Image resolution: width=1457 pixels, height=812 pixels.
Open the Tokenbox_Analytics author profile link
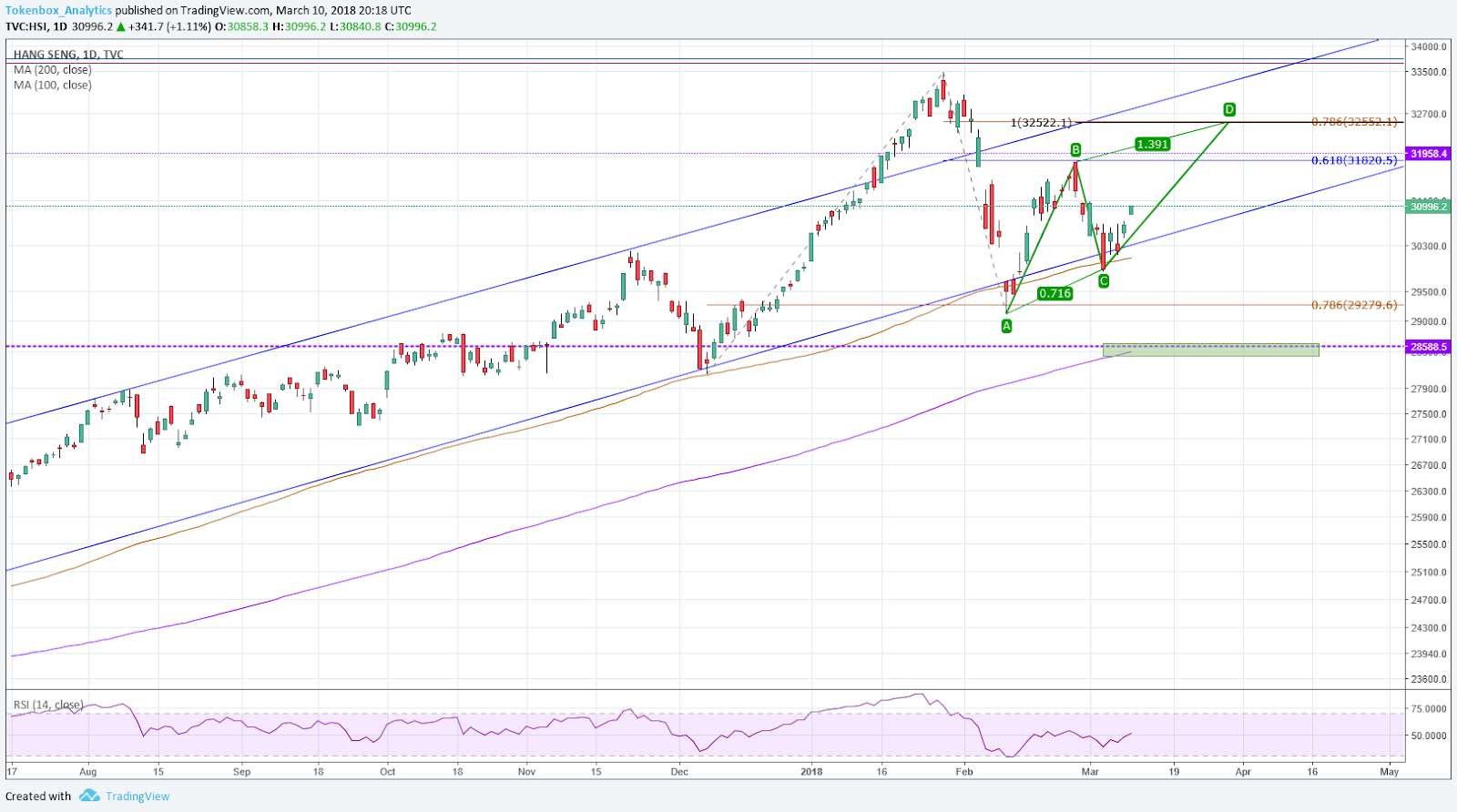point(58,10)
